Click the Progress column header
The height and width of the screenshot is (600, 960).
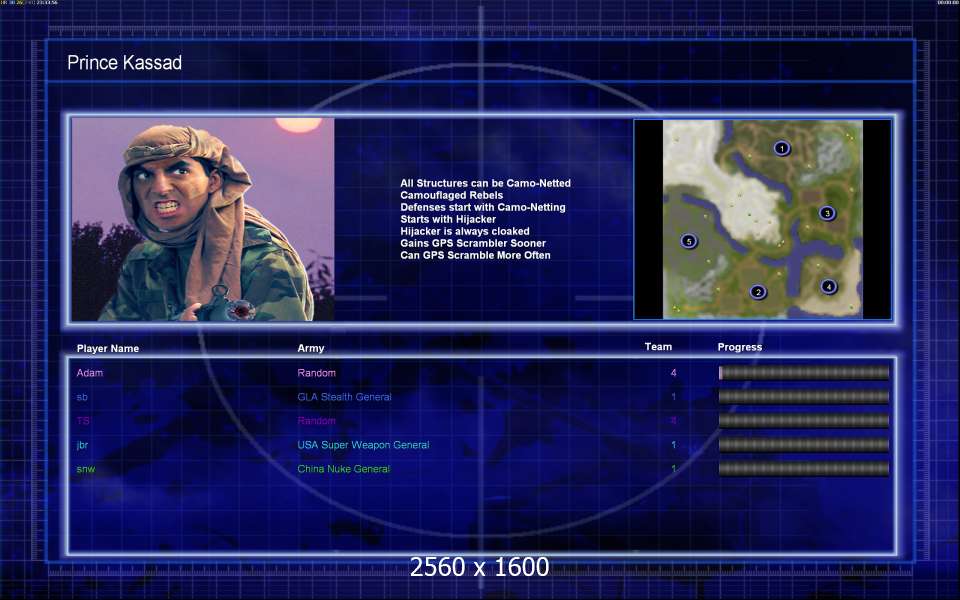pos(740,347)
